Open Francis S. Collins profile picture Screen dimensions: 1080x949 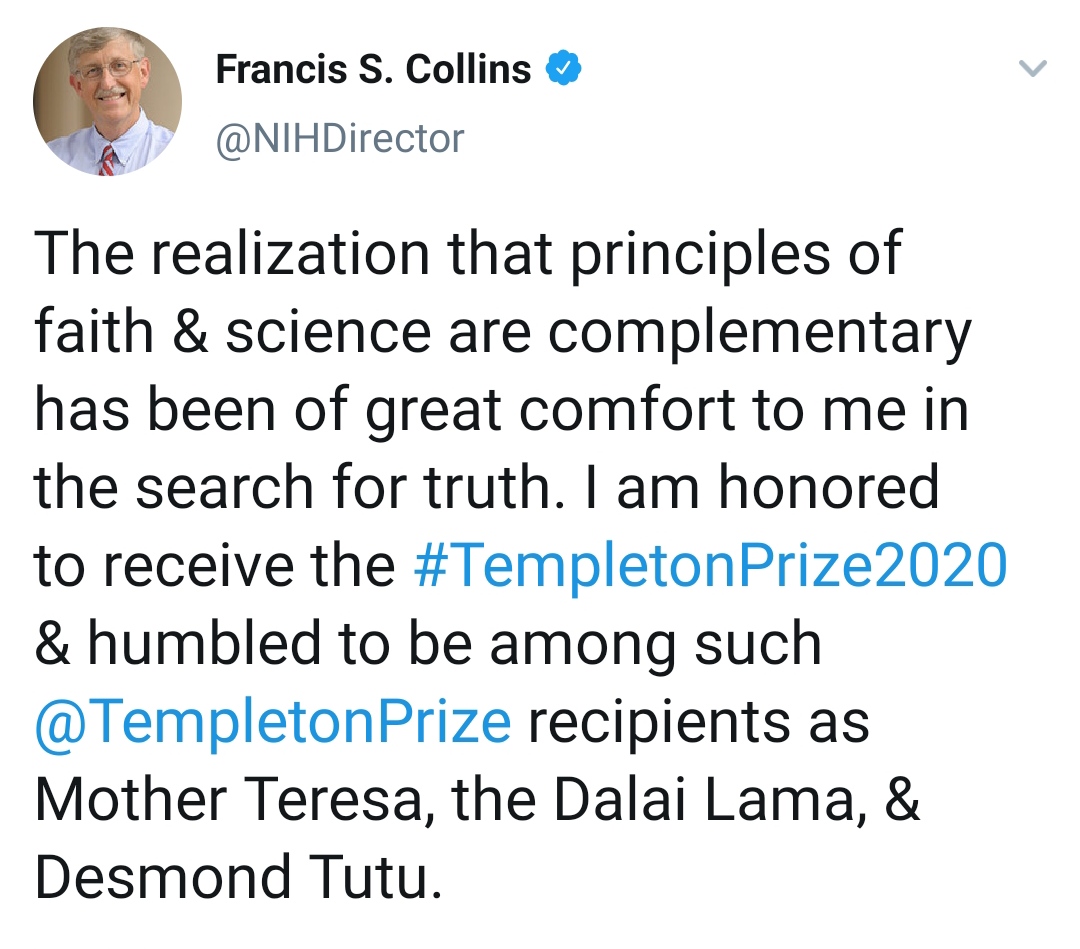click(107, 101)
